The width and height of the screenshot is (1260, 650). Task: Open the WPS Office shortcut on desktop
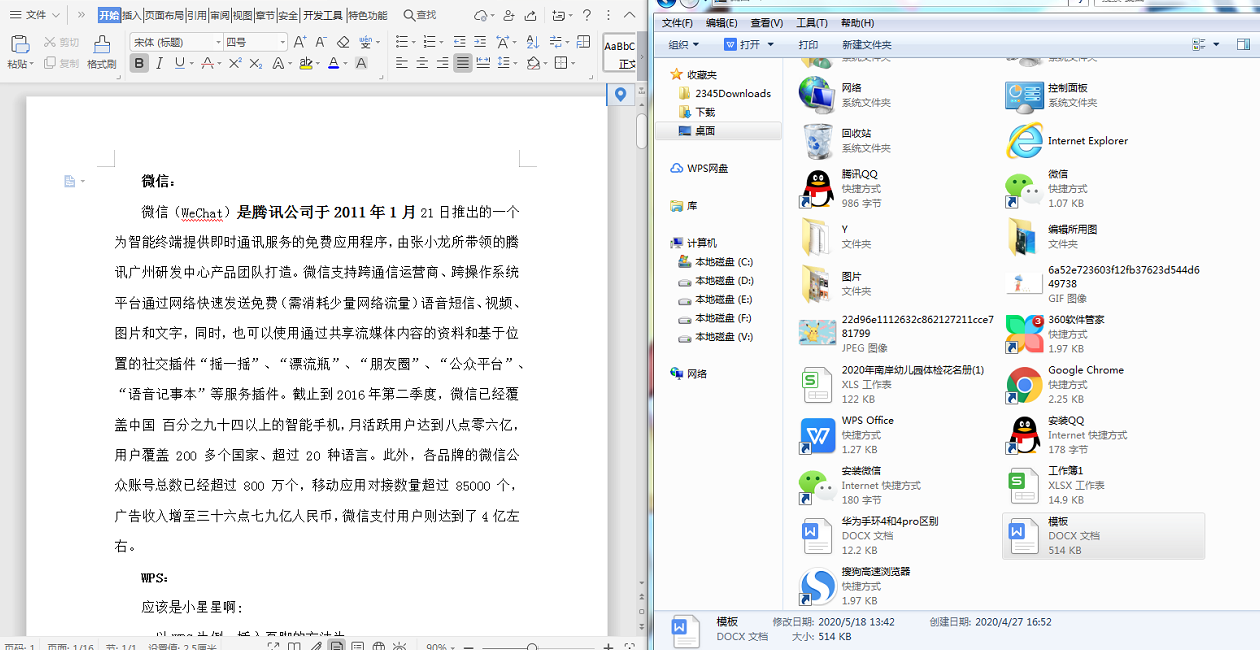click(x=818, y=435)
